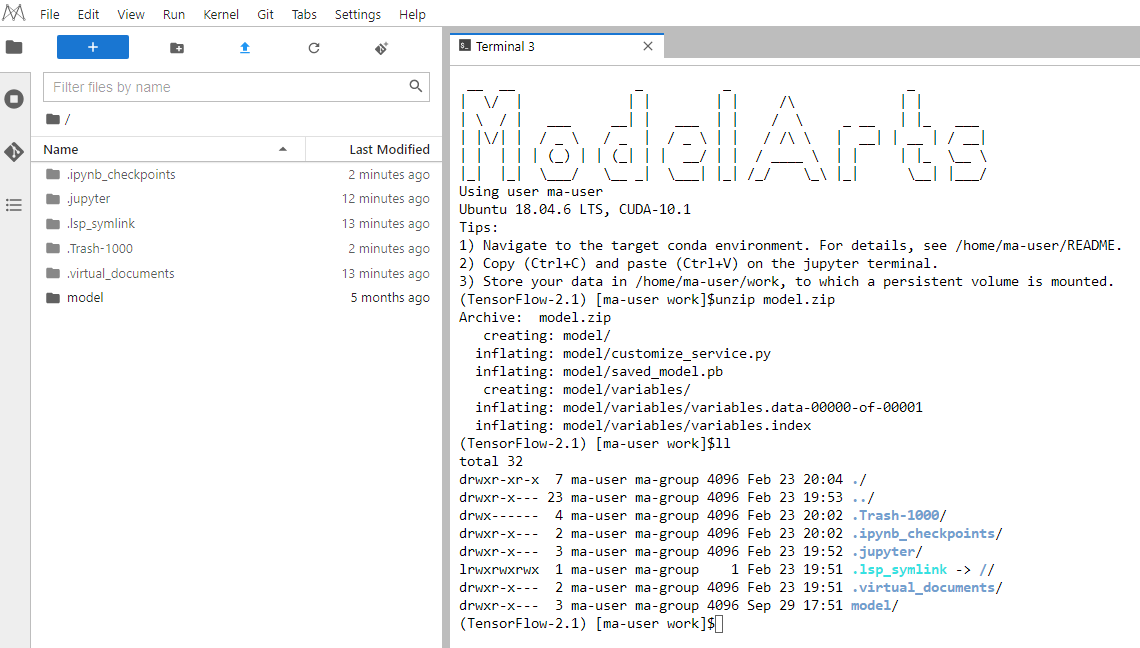Show running terminals and kernels panel
Viewport: 1140px width, 648px height.
(14, 99)
